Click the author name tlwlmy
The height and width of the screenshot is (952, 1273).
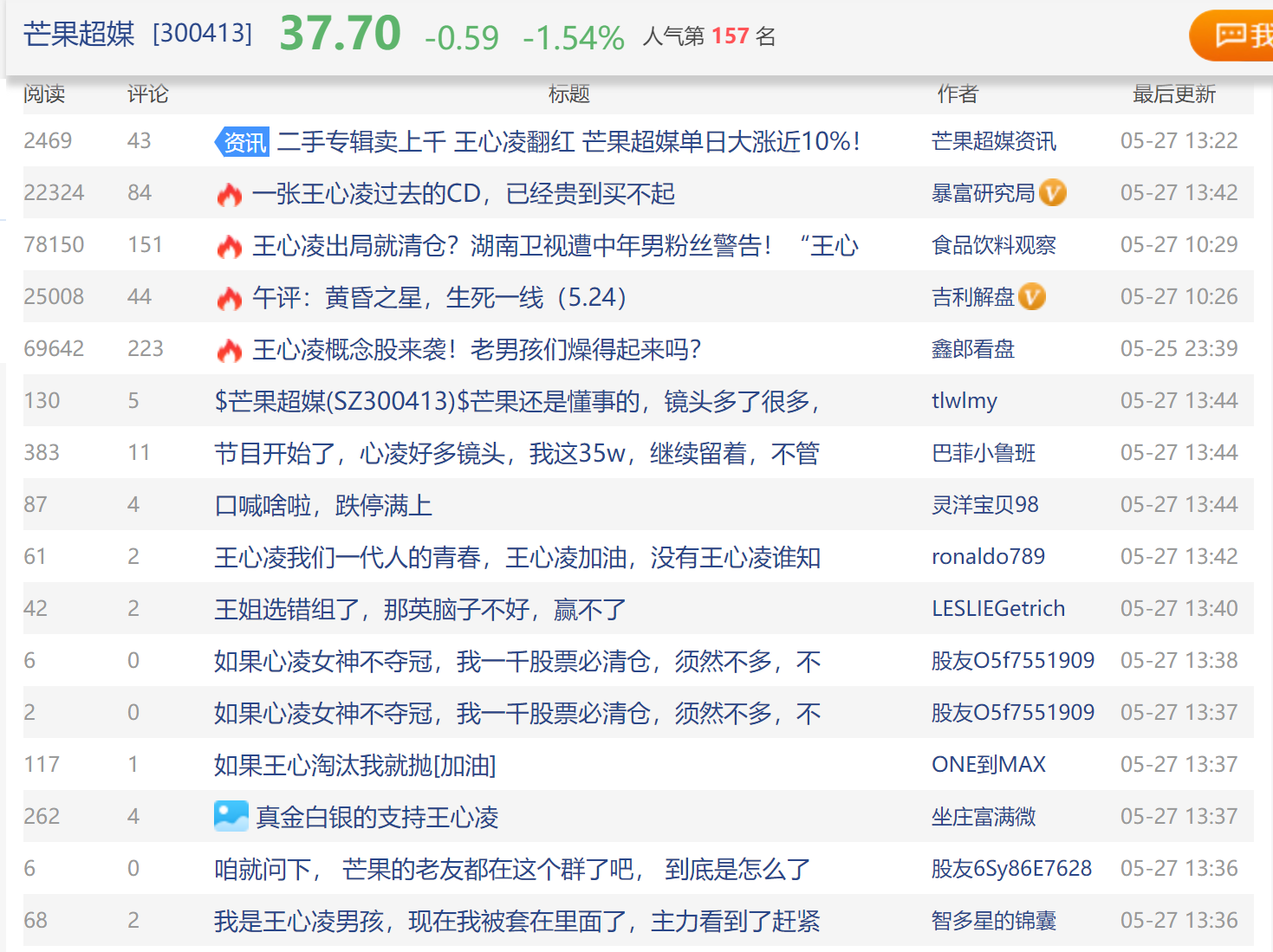tap(964, 400)
